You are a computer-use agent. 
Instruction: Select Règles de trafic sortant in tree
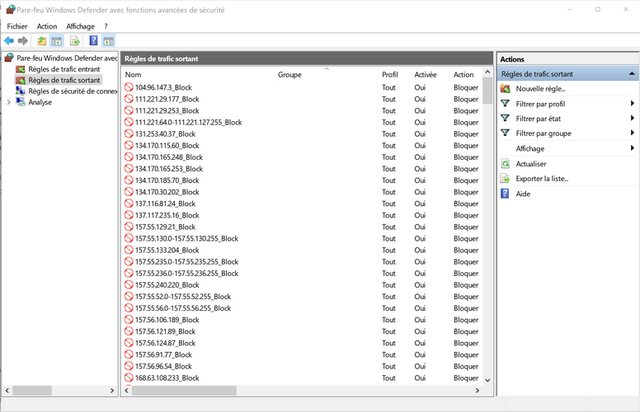pos(64,80)
